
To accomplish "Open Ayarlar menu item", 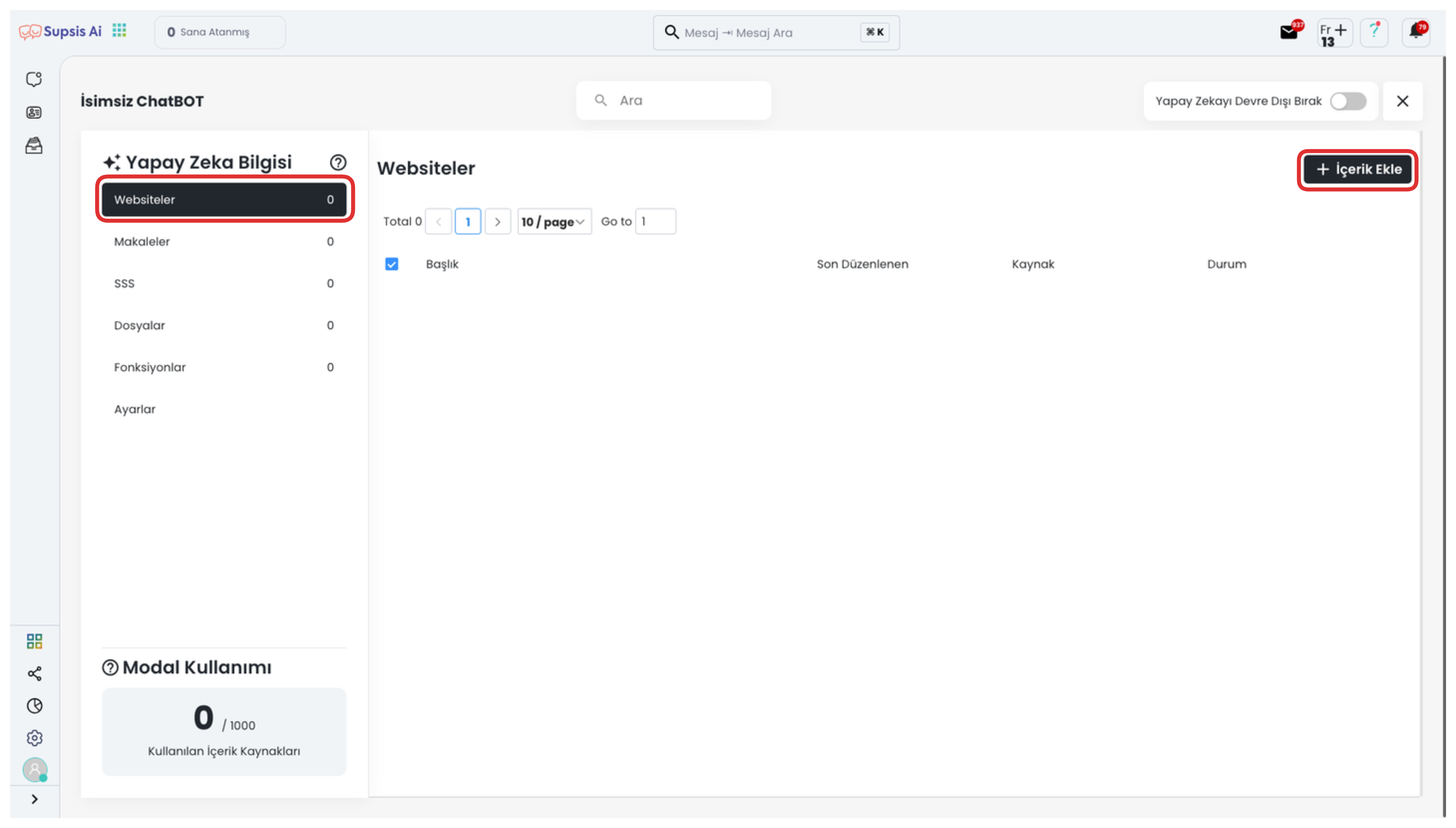I will (x=224, y=409).
